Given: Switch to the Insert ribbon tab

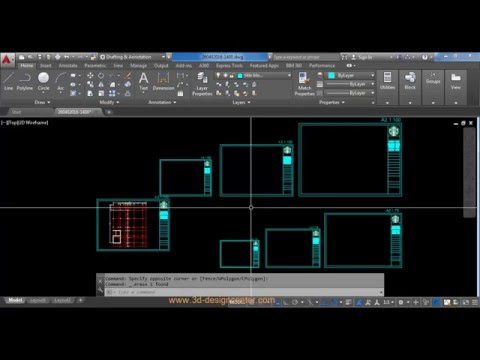Looking at the screenshot, I should pyautogui.click(x=46, y=66).
